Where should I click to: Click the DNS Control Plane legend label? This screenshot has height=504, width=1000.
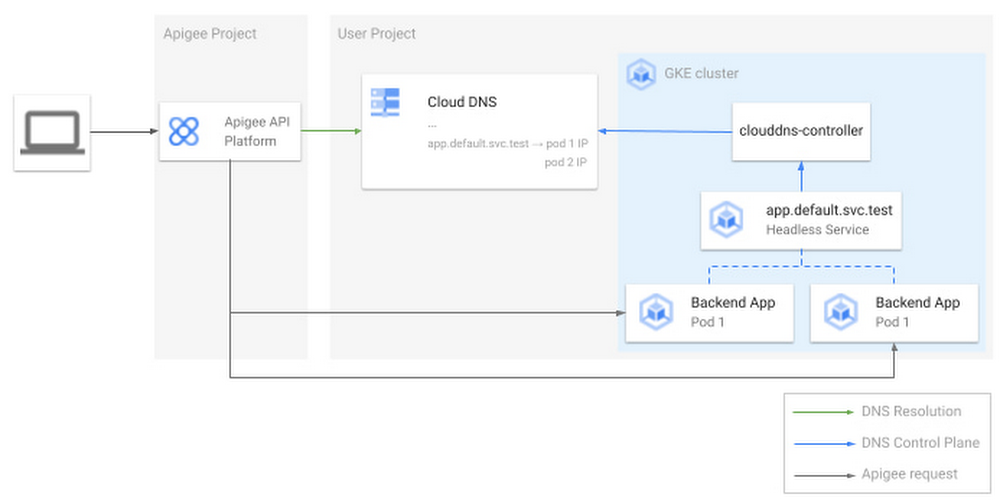click(x=920, y=443)
